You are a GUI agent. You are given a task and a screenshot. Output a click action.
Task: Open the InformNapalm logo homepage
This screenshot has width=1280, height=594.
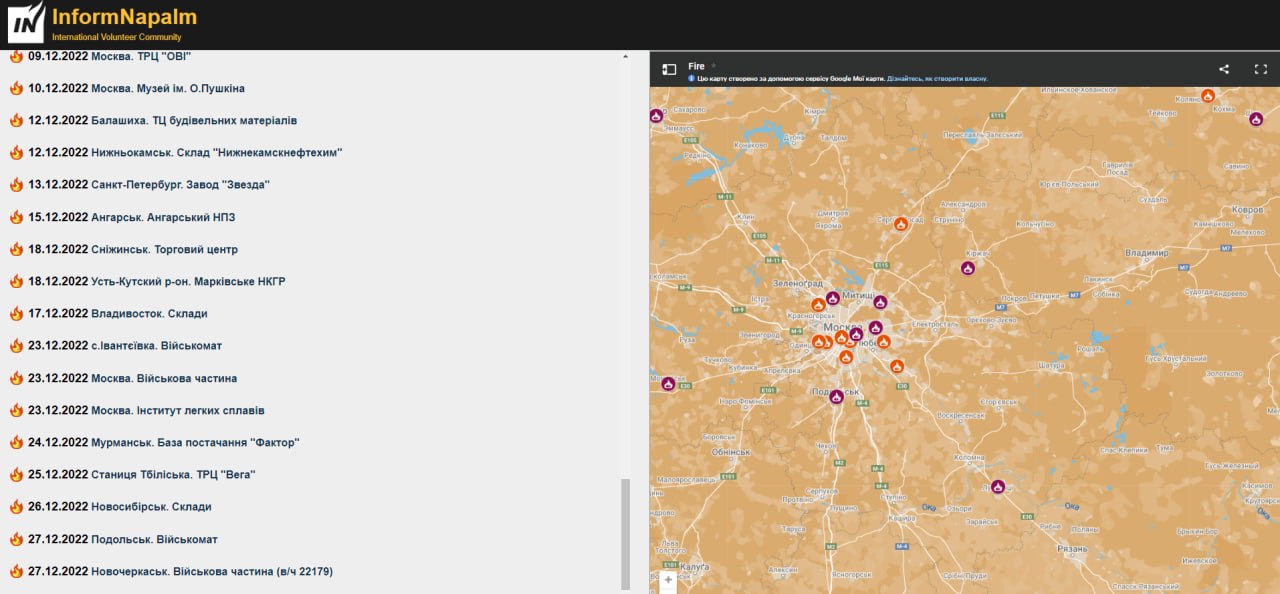click(26, 22)
